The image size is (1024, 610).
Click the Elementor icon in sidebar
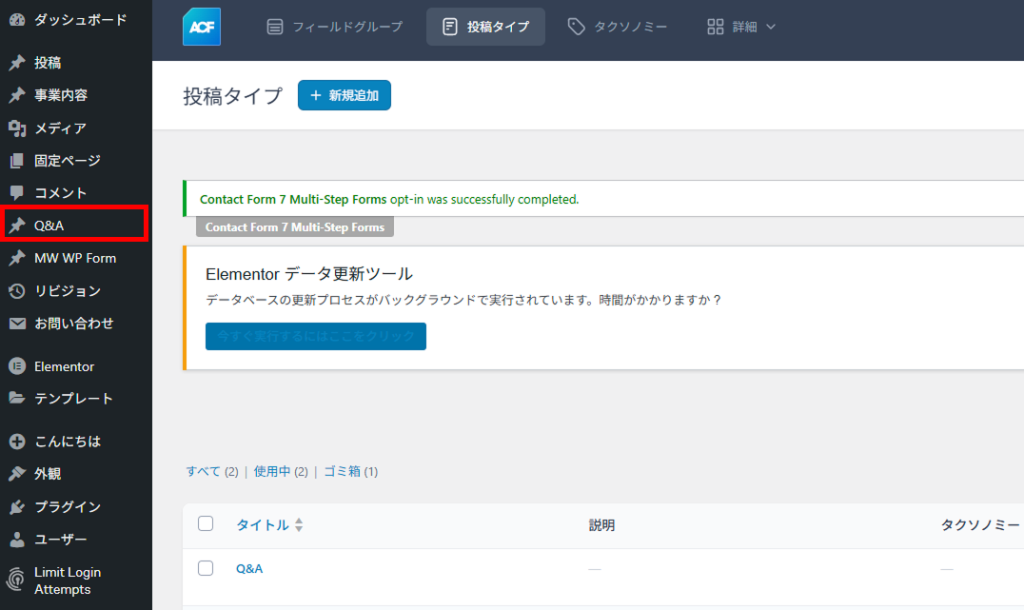click(x=17, y=366)
